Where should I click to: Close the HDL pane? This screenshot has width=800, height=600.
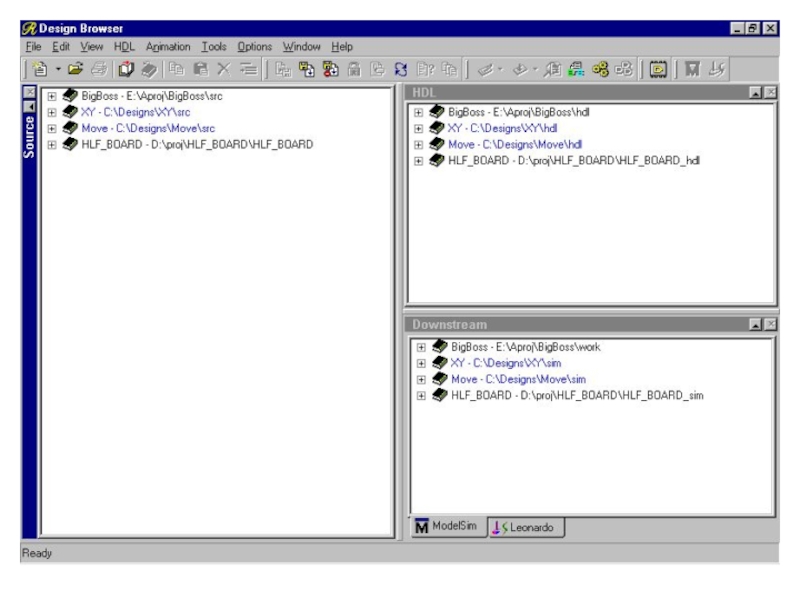coord(769,92)
